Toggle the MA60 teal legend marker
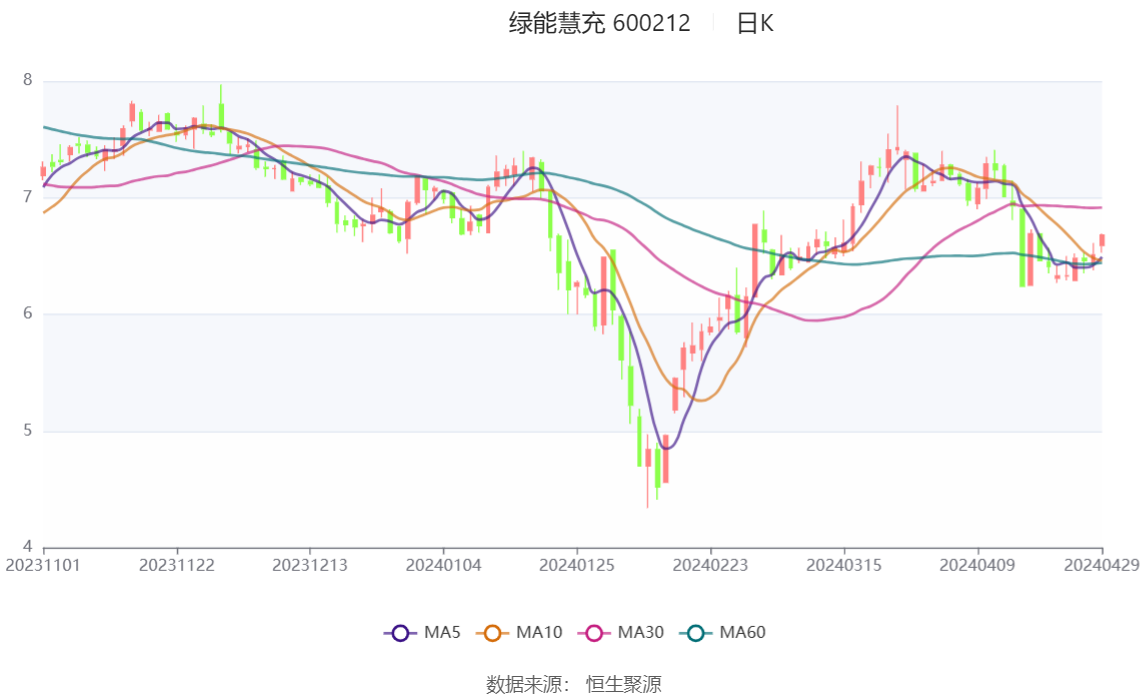1148x699 pixels. [697, 633]
